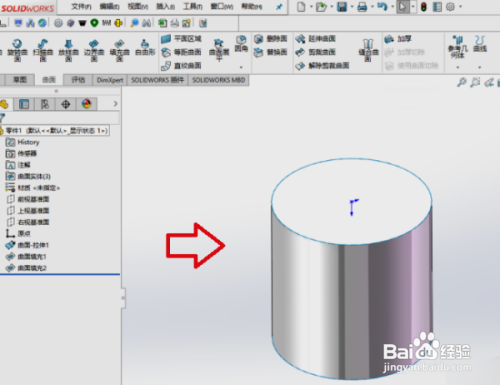Expand the 曲线 dropdown arrow

[x=480, y=67]
